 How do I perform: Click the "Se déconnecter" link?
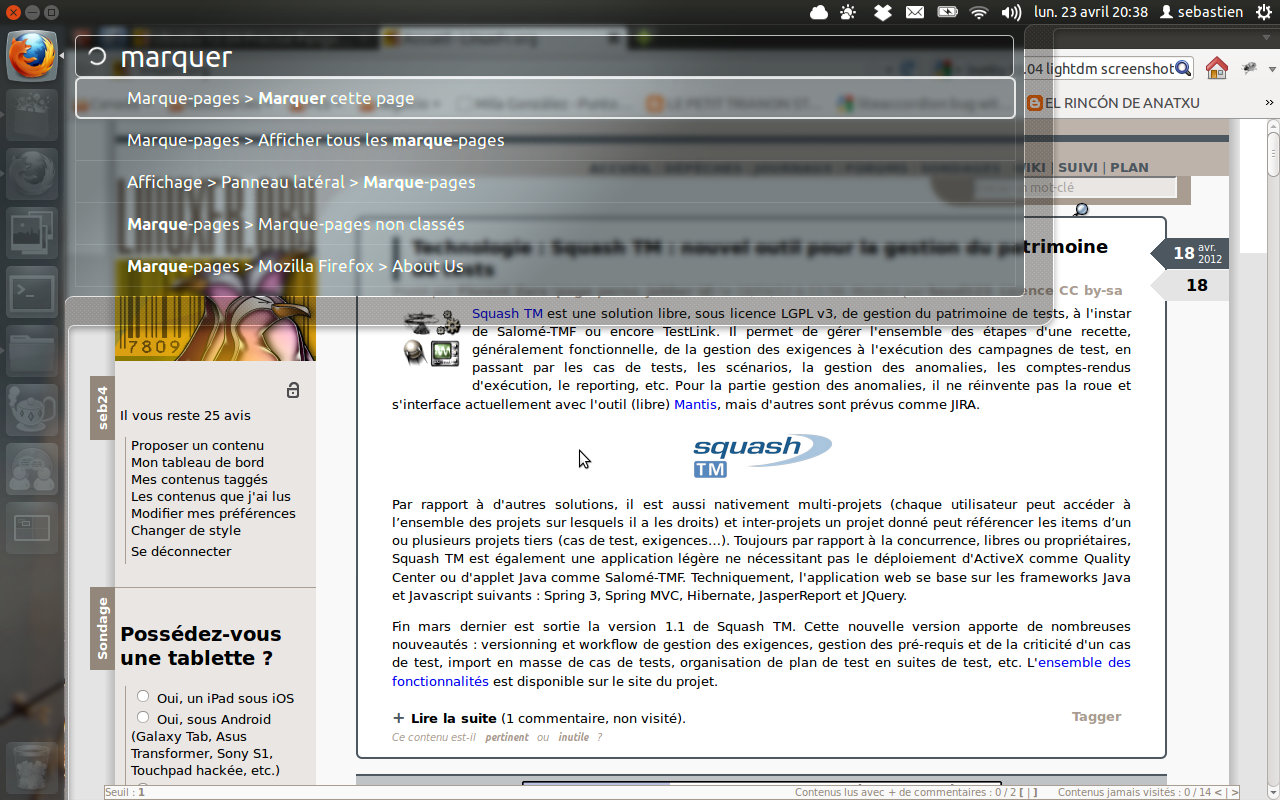coord(181,551)
